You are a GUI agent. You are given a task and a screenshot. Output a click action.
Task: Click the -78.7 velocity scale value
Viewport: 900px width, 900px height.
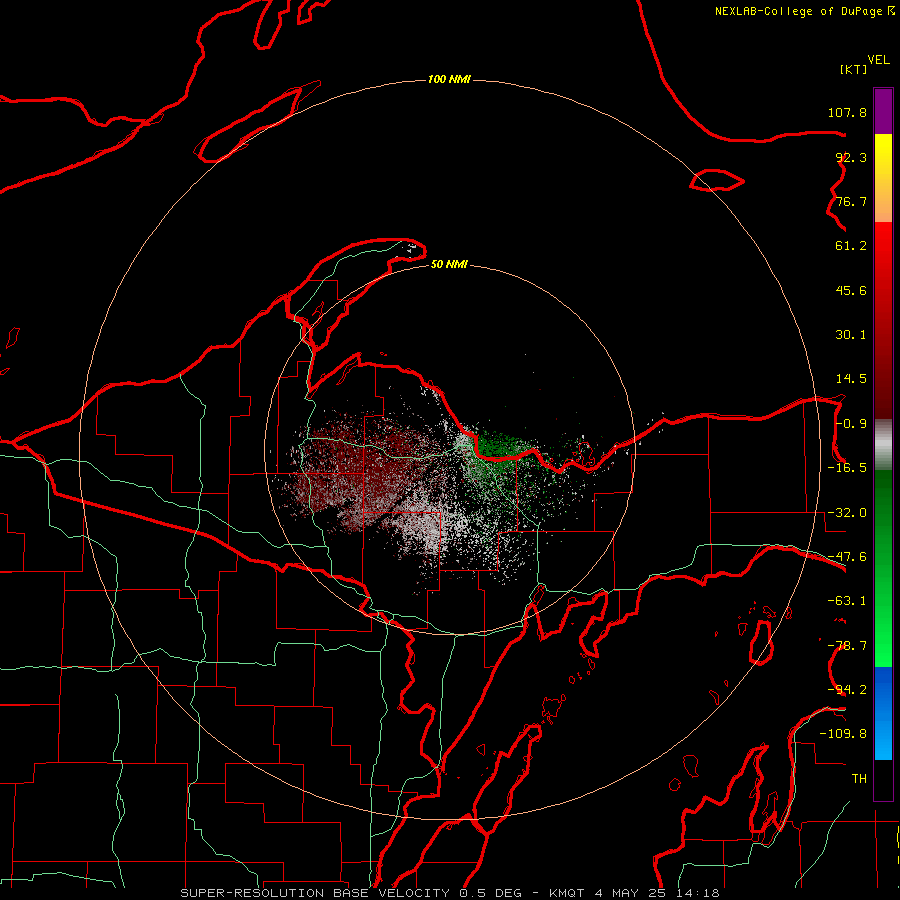847,646
